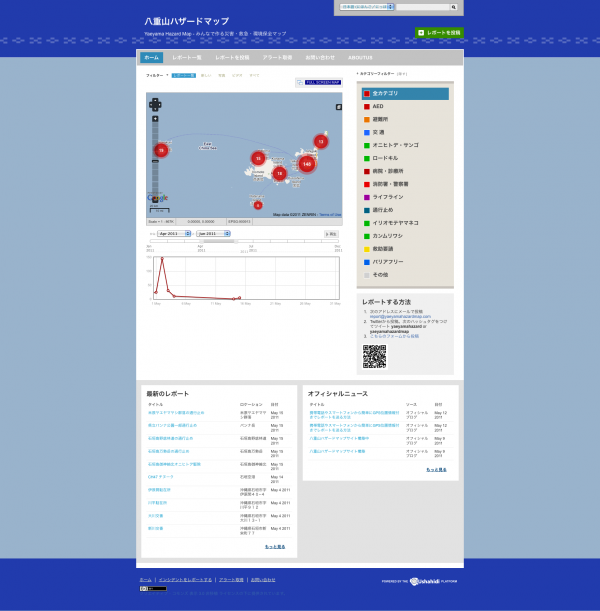The image size is (600, 611).
Task: Click the footer ホーム link
Action: pyautogui.click(x=145, y=580)
